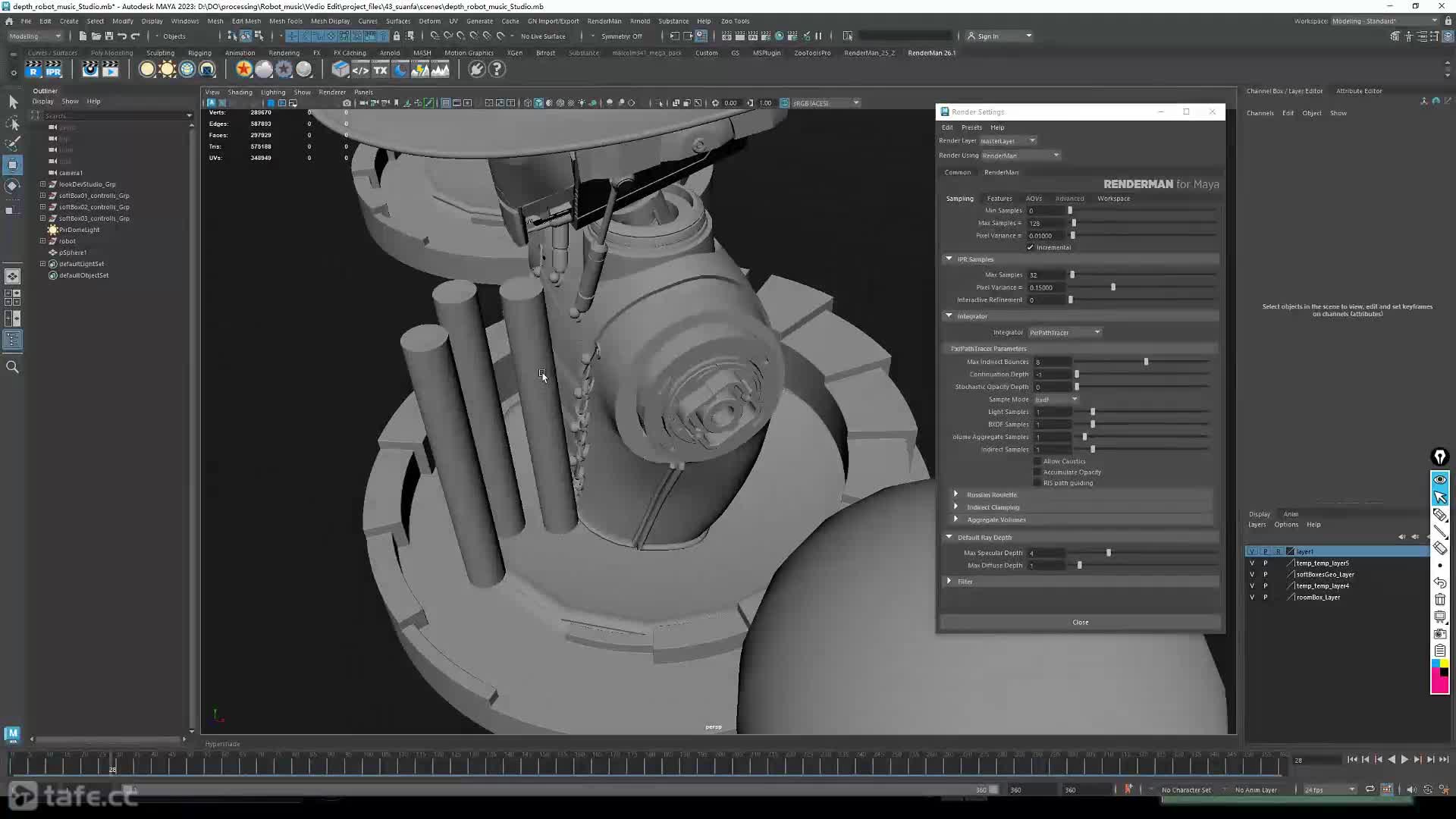Open the Render Using RenderMan dropdown

pos(1020,155)
